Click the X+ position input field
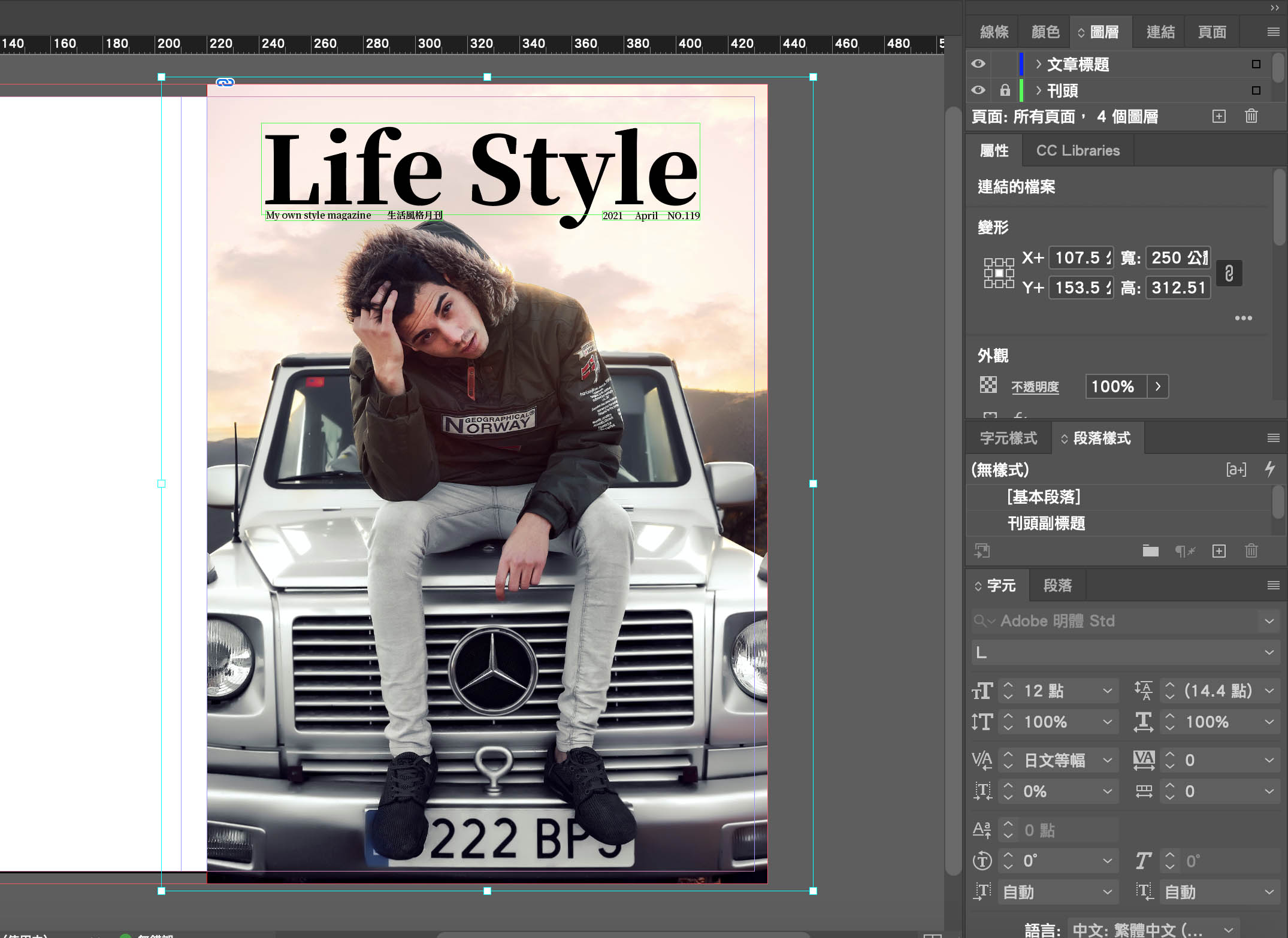The height and width of the screenshot is (938, 1288). [1081, 258]
